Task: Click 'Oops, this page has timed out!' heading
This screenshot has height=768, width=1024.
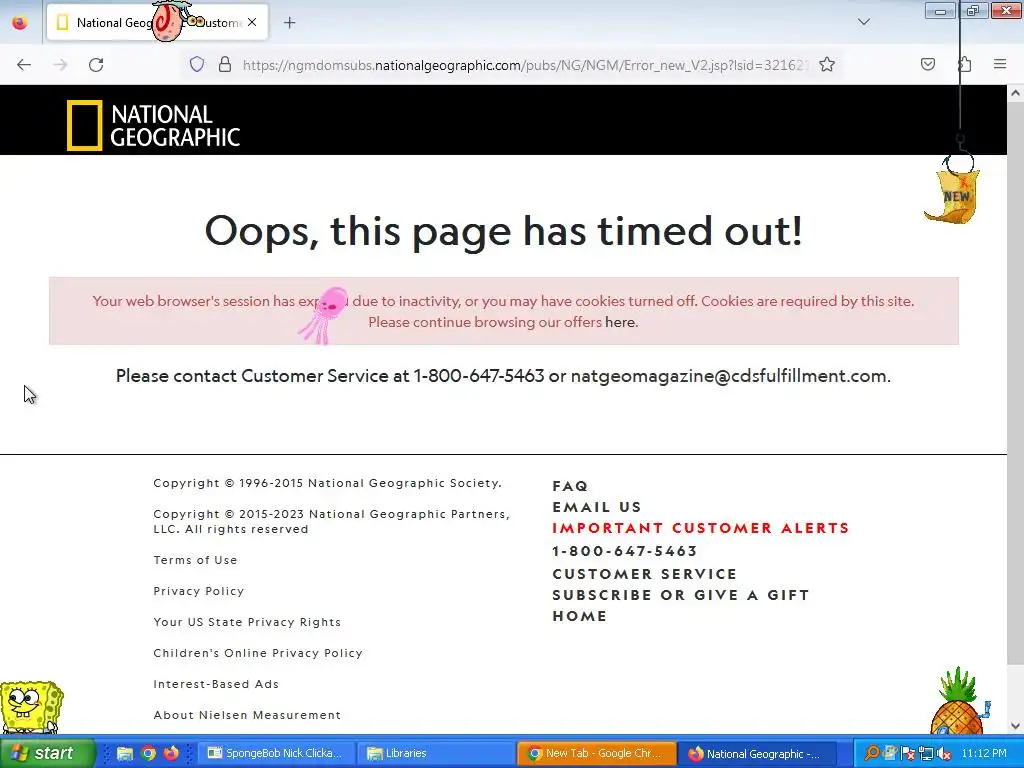Action: coord(503,231)
